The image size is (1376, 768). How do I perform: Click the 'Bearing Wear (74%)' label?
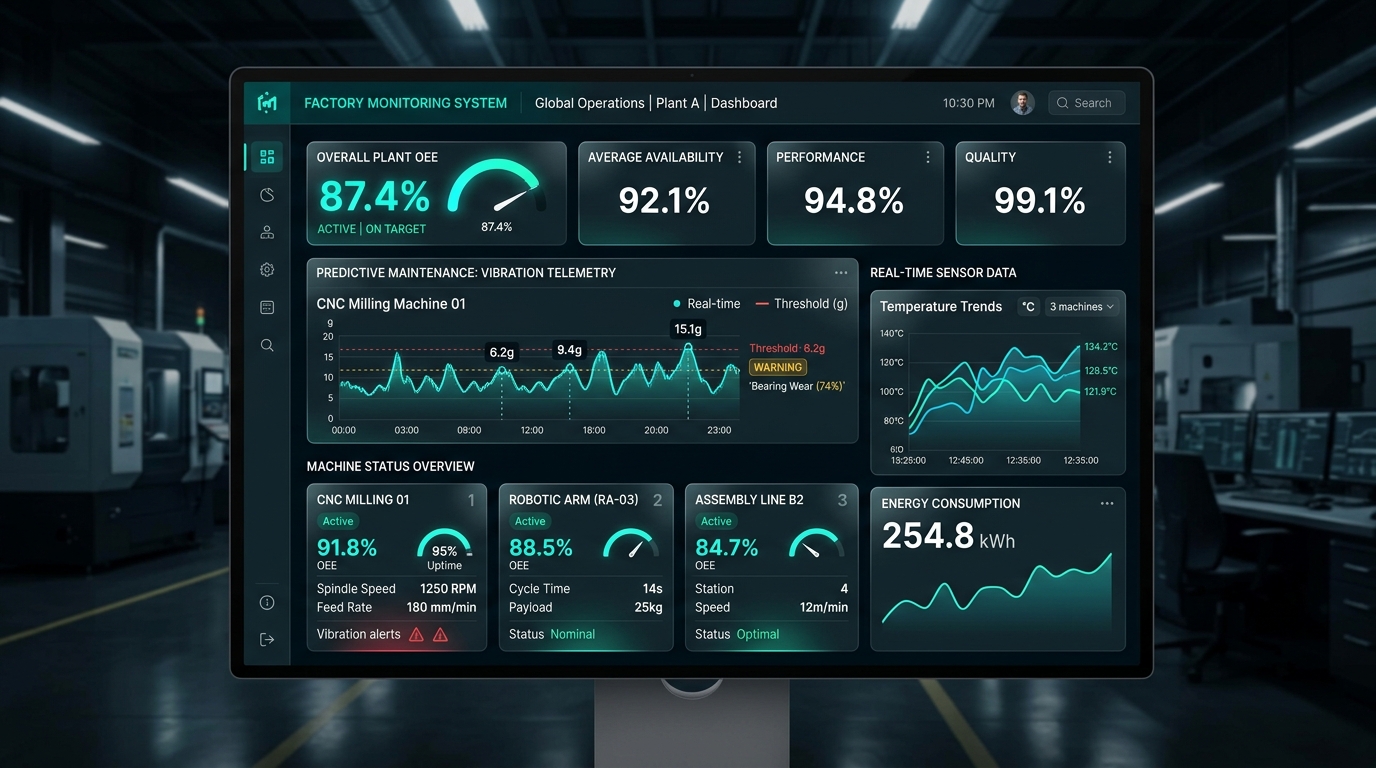(x=797, y=386)
